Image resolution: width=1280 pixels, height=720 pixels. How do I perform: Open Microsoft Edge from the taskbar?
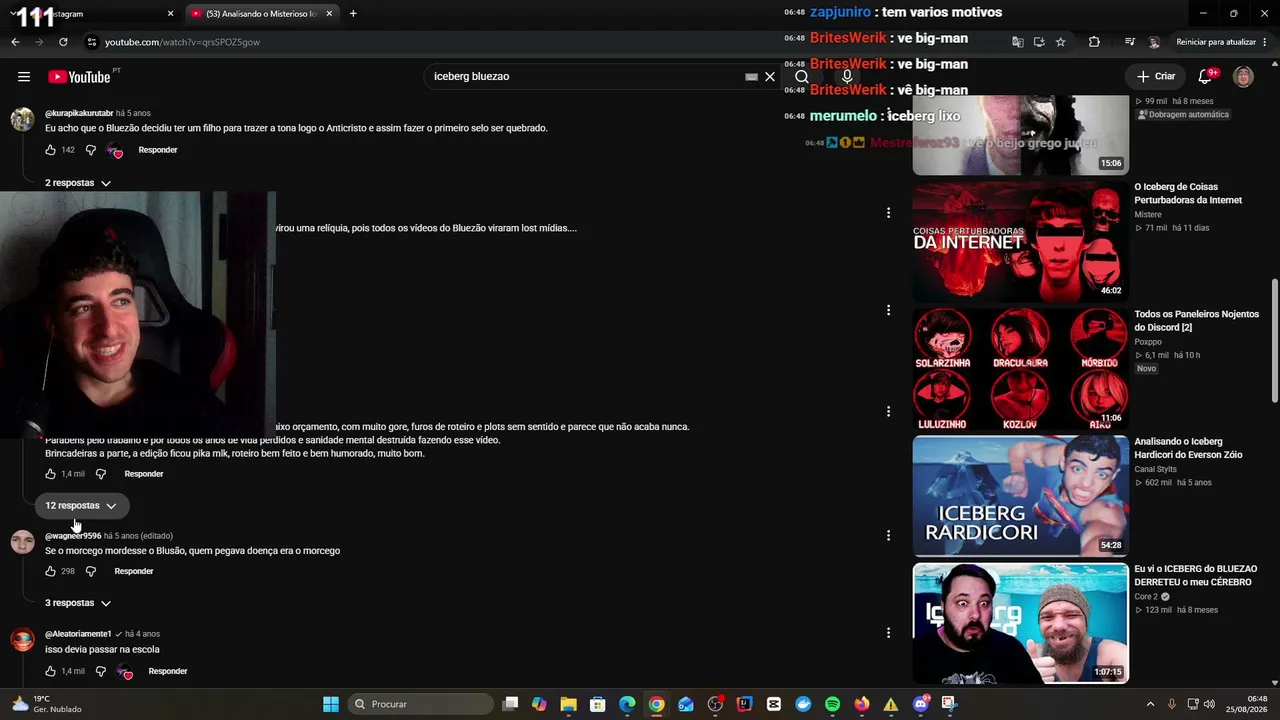[627, 704]
